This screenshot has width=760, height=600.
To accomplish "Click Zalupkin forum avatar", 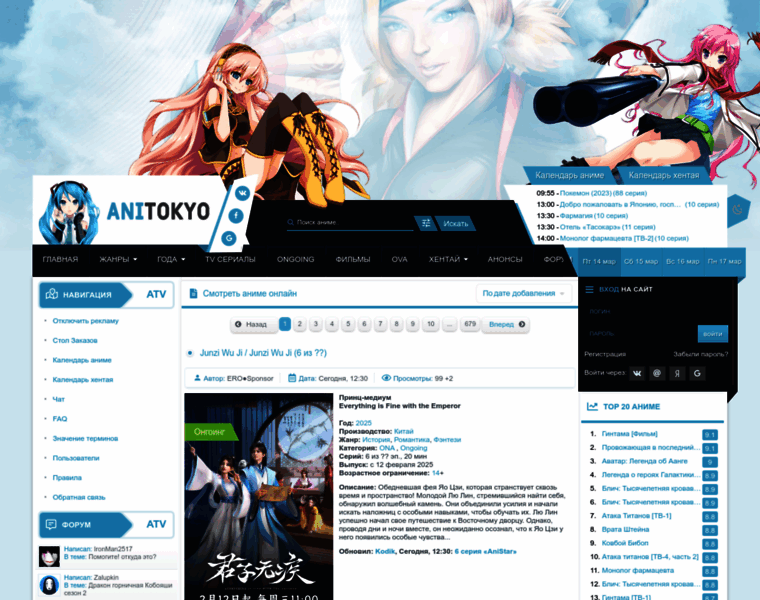I will pyautogui.click(x=49, y=585).
